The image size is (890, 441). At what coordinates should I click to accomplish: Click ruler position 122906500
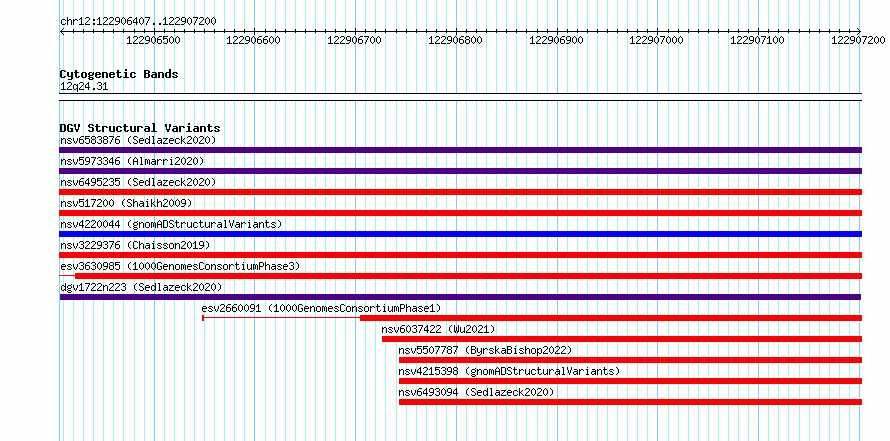153,40
